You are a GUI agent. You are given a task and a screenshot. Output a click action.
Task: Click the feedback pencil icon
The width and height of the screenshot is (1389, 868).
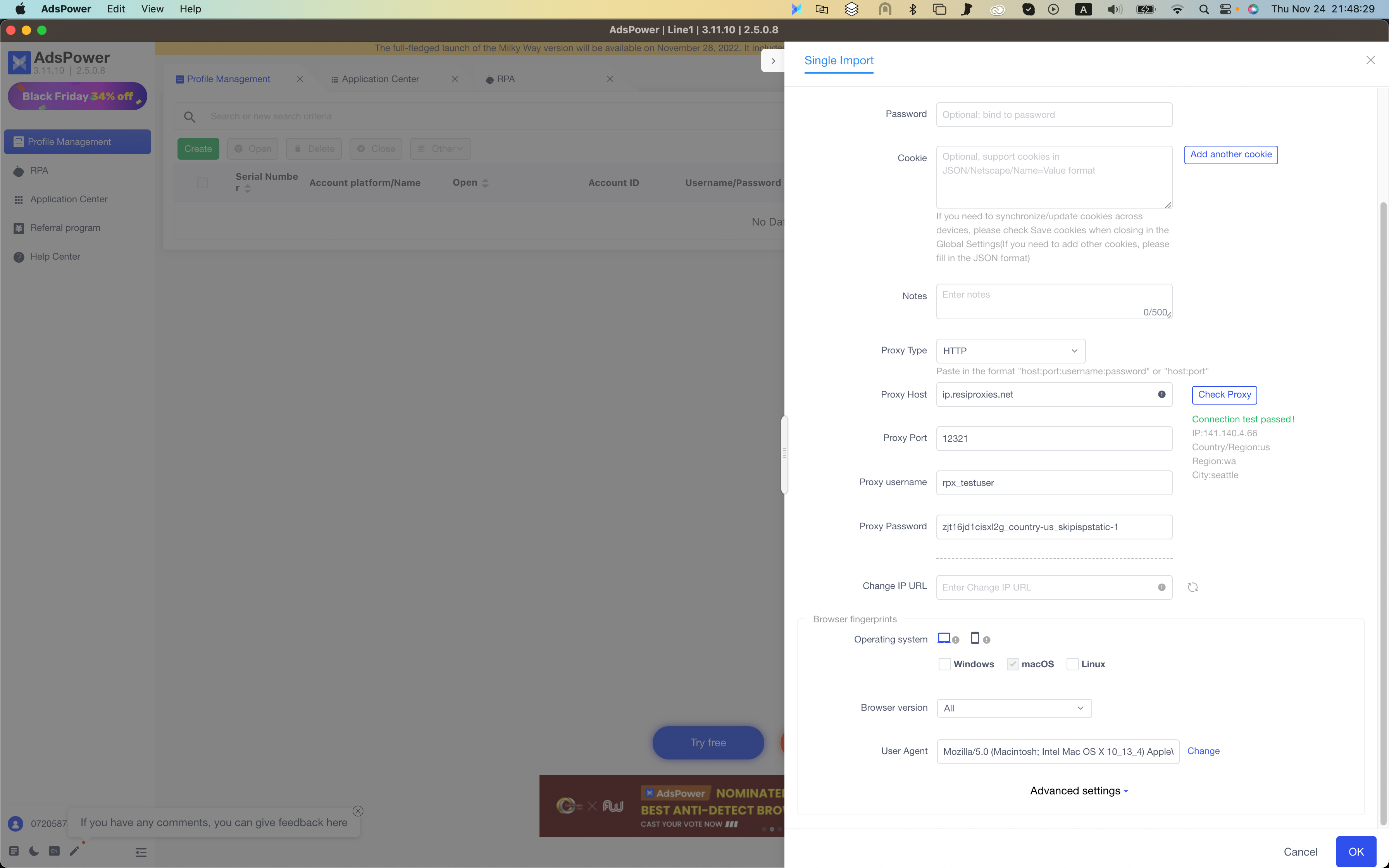click(74, 851)
